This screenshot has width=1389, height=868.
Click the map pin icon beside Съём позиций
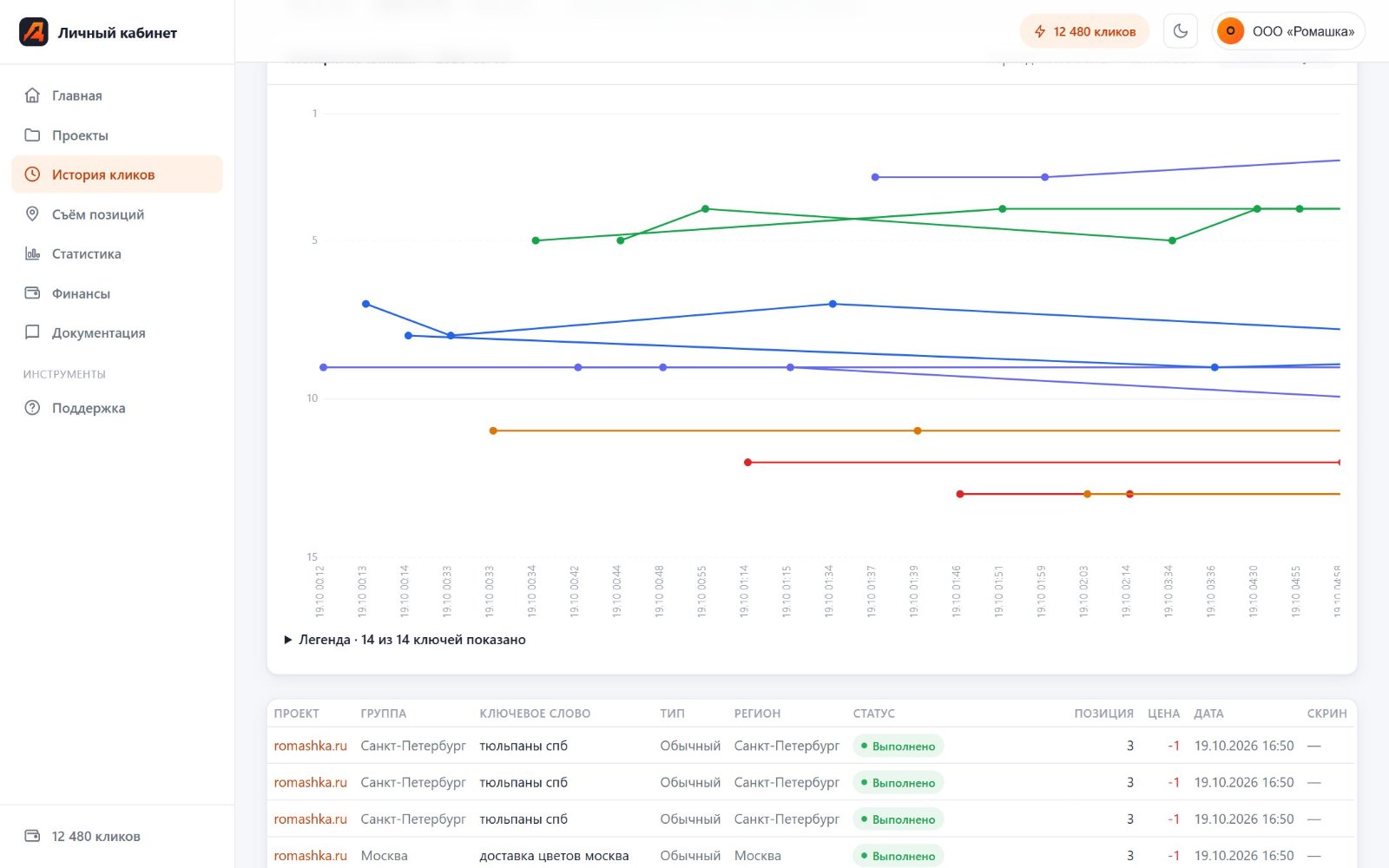click(32, 214)
